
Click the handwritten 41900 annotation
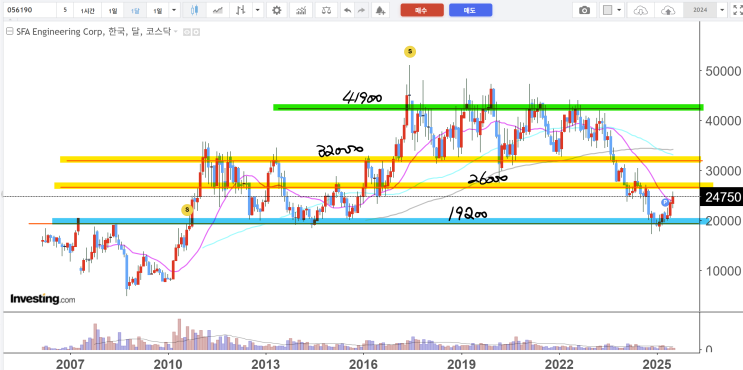tap(362, 97)
